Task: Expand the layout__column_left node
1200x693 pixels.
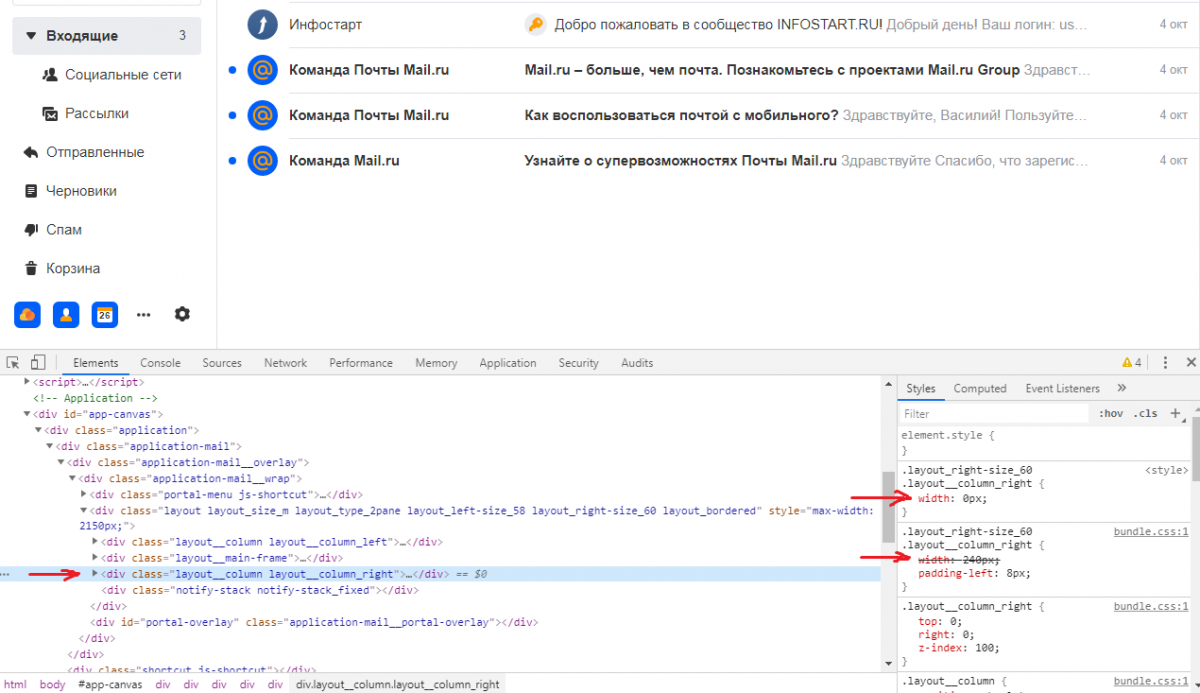Action: (95, 542)
